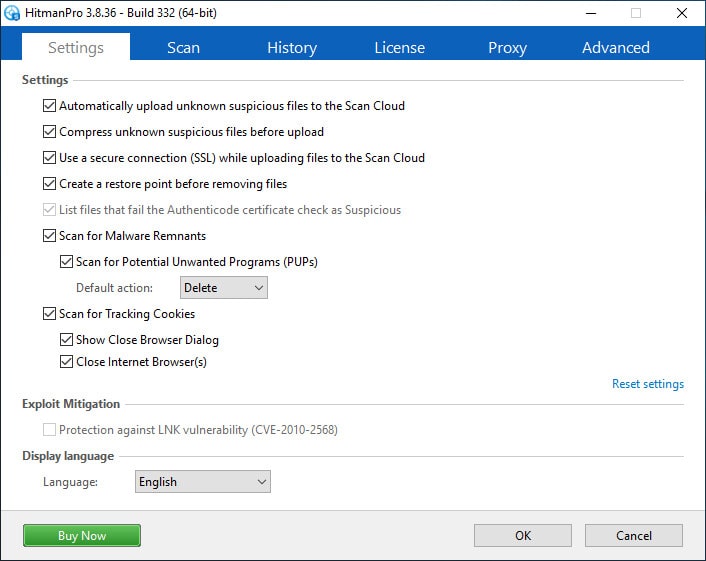Open the Default action dropdown showing Delete

(224, 288)
